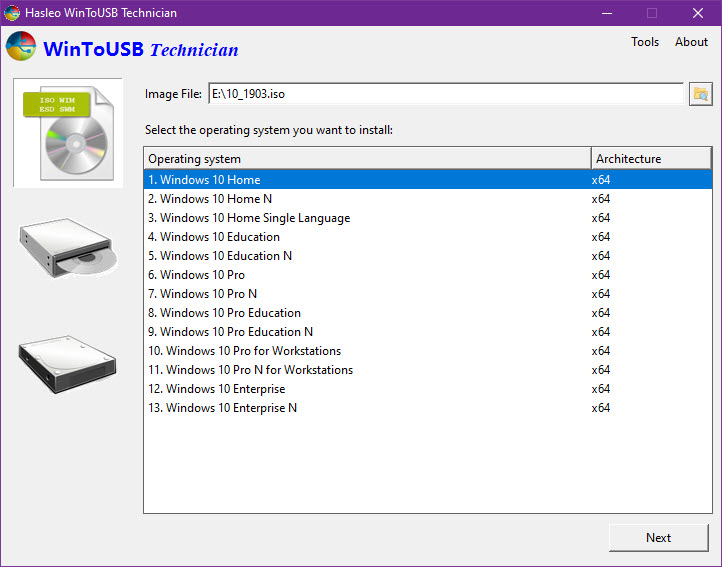Click x64 in the Windows 10 Enterprise N row
The image size is (722, 567).
click(600, 408)
